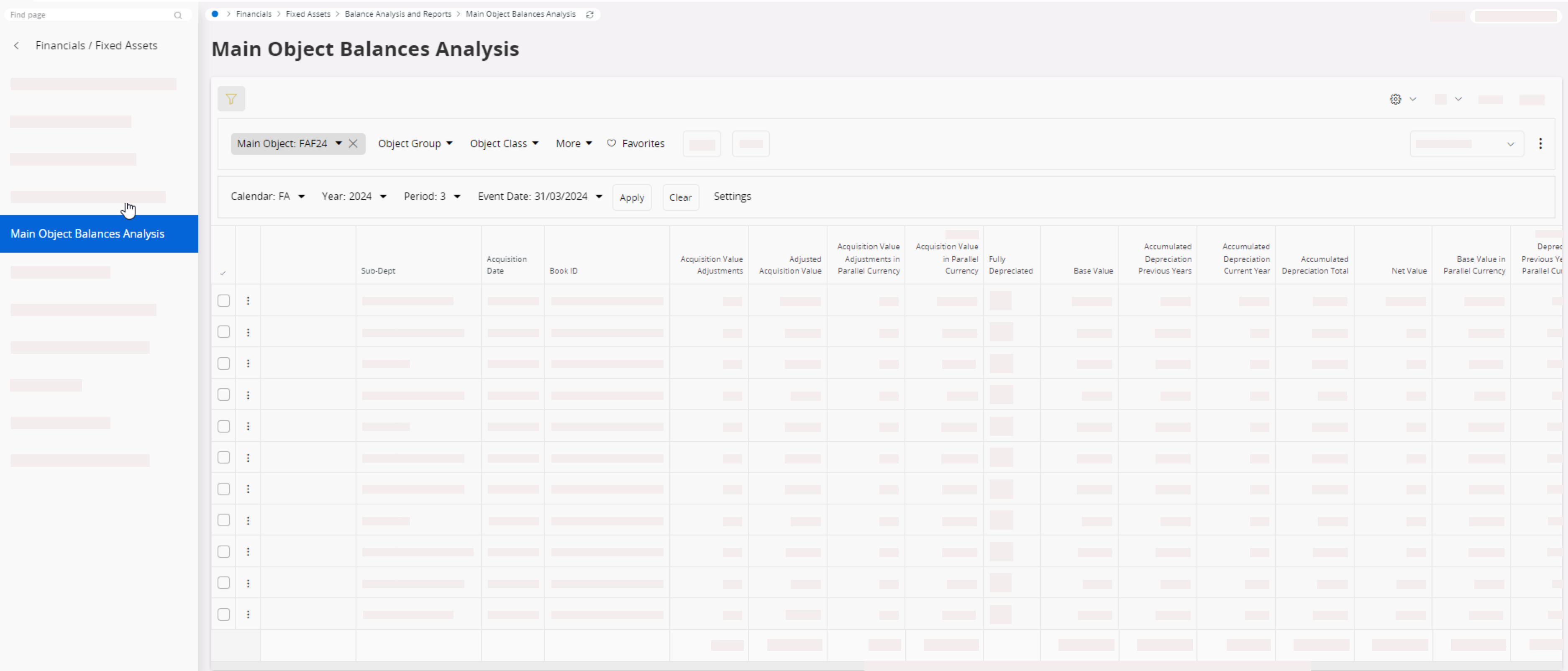
Task: Click the yellow filter funnel icon
Action: point(231,99)
